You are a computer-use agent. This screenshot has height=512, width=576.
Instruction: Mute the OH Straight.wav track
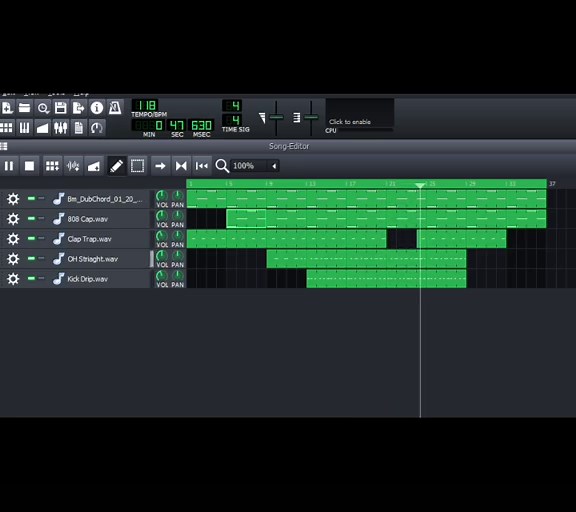point(31,259)
